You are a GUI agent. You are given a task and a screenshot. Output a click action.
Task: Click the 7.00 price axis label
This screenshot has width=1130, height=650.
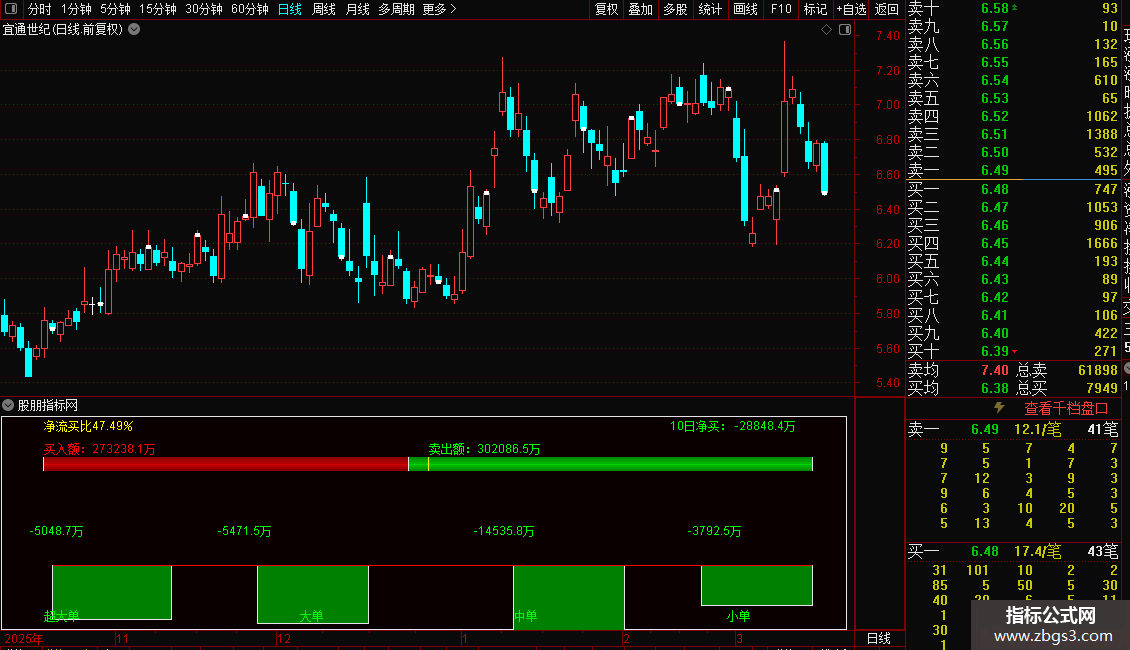point(888,104)
